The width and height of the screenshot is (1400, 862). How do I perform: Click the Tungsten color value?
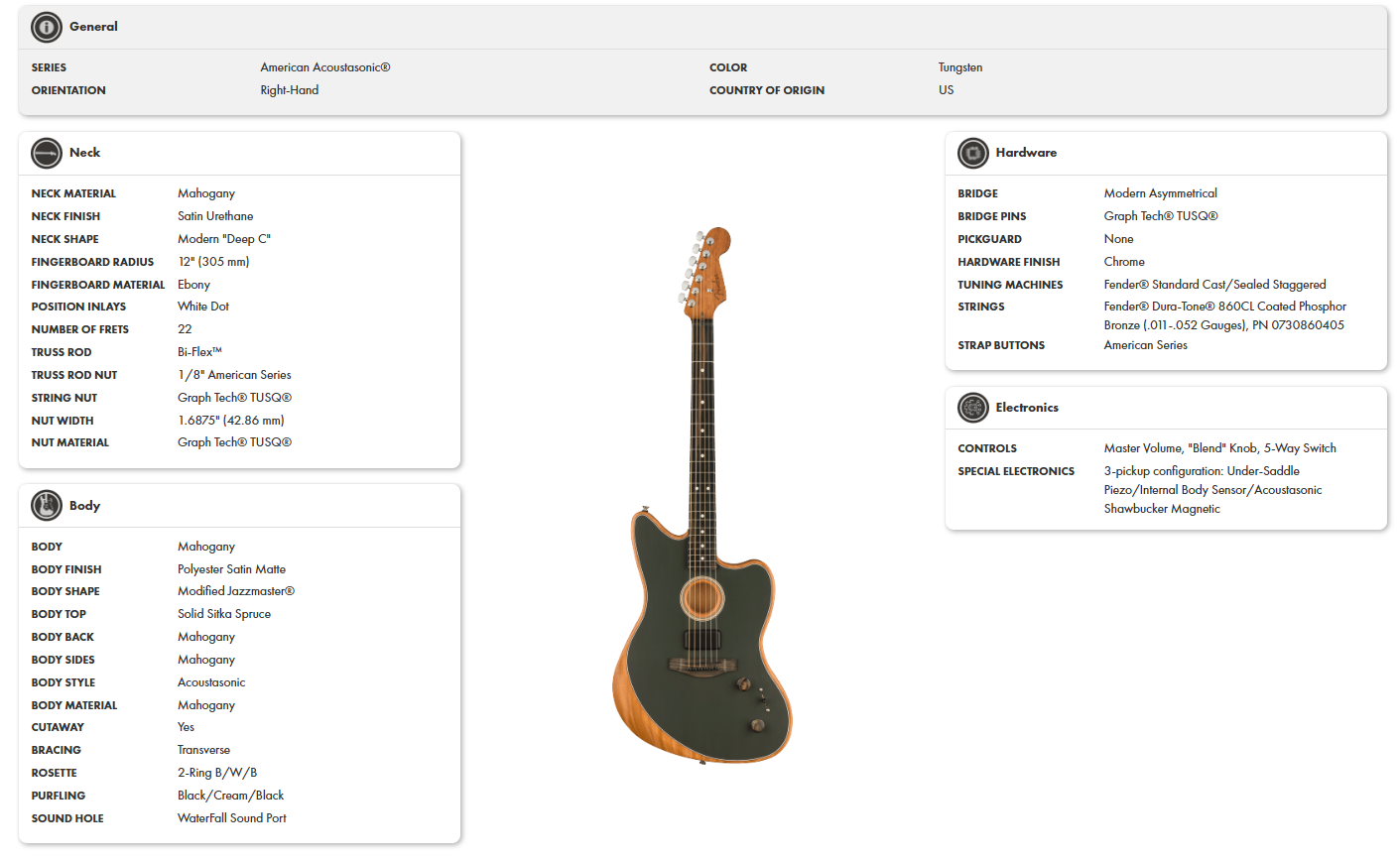[959, 67]
